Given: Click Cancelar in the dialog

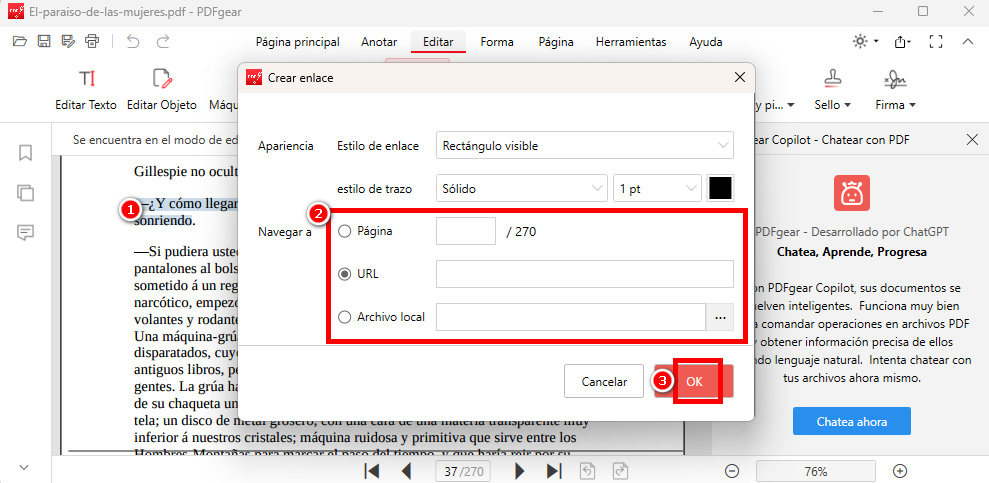Looking at the screenshot, I should coord(604,381).
